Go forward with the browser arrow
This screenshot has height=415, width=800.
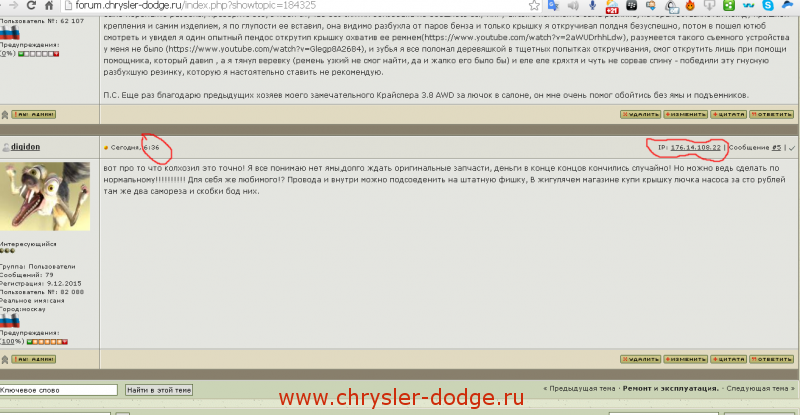point(13,5)
